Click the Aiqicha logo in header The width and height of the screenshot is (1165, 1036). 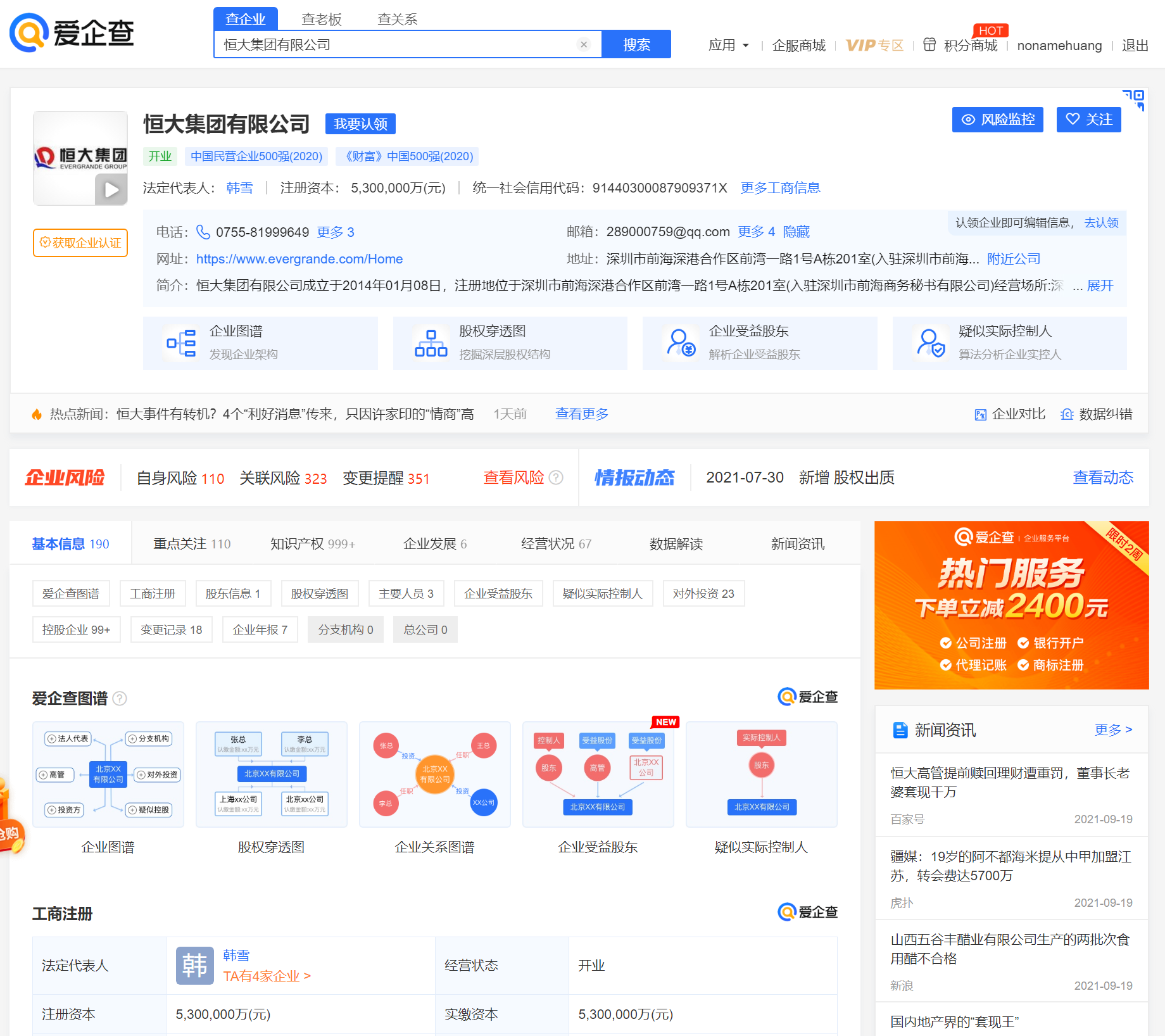72,32
